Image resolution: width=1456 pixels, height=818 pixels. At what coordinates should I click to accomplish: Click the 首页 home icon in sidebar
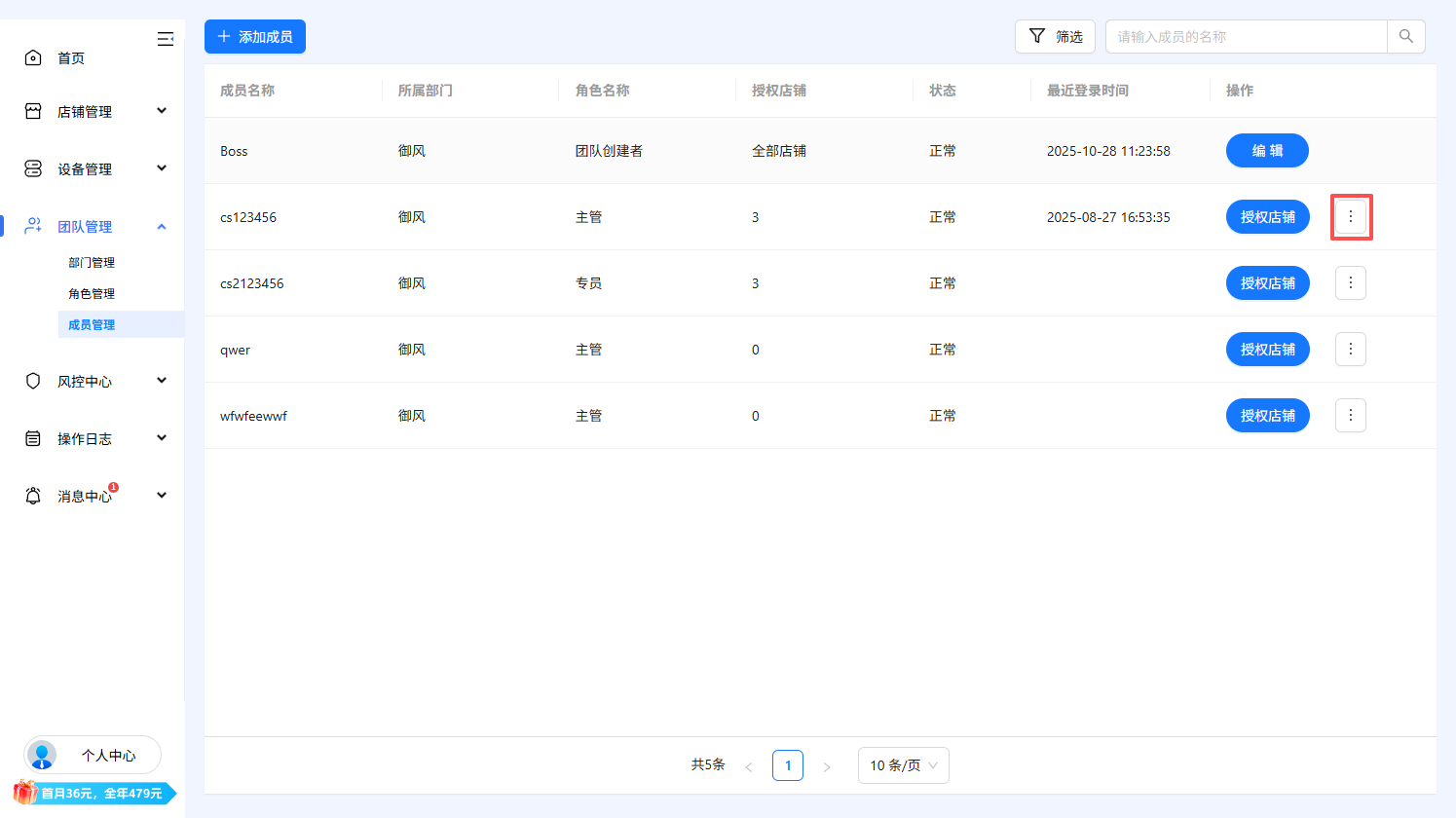[x=32, y=57]
